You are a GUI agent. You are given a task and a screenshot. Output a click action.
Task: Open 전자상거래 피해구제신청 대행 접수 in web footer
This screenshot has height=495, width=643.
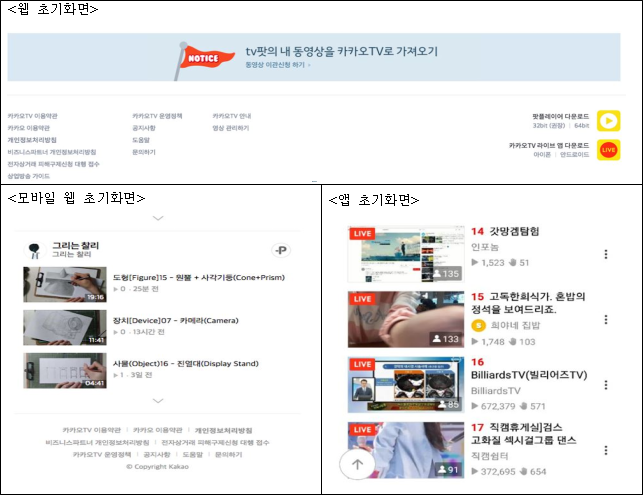[53, 164]
